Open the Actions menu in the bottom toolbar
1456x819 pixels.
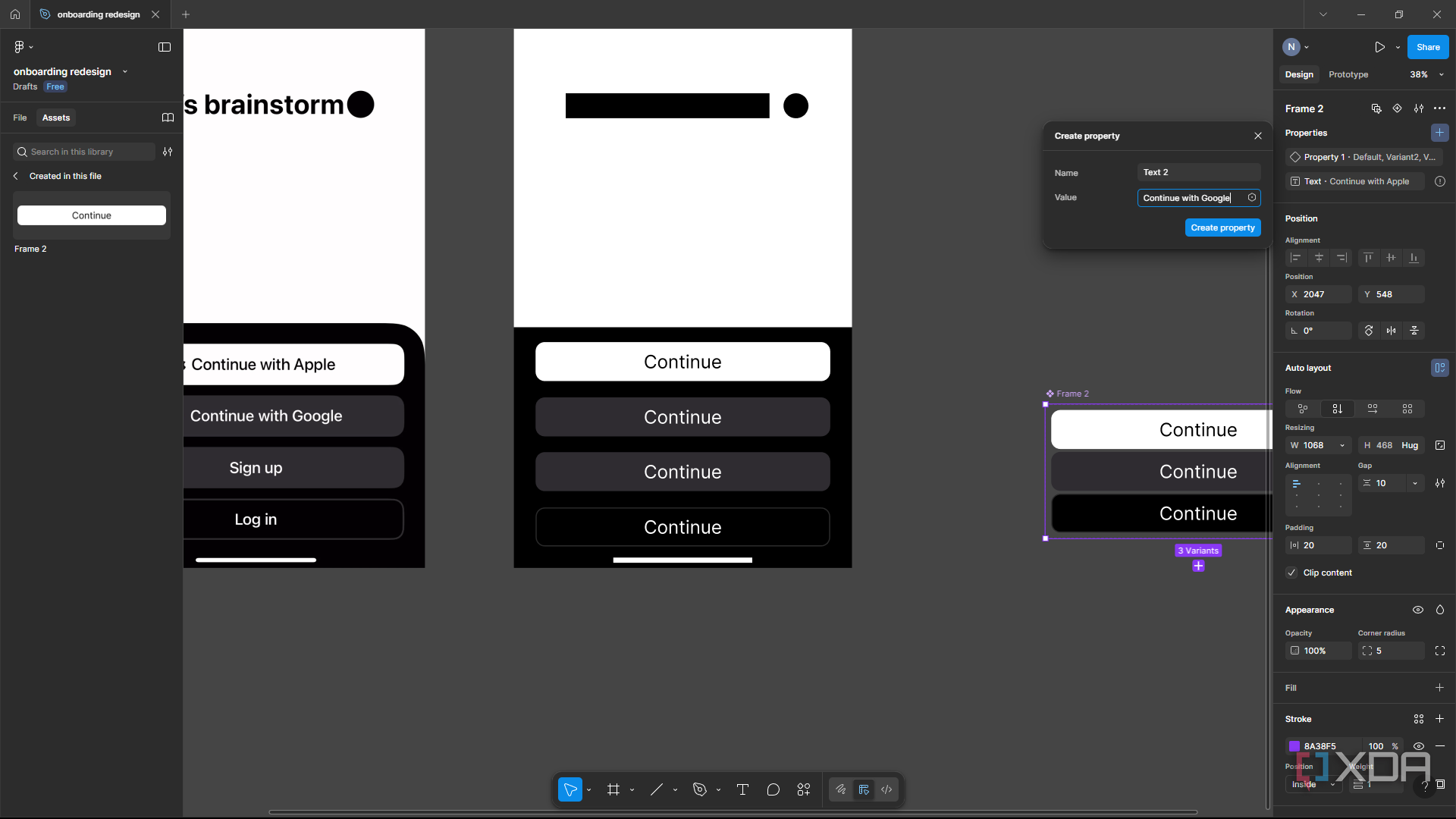tap(804, 789)
